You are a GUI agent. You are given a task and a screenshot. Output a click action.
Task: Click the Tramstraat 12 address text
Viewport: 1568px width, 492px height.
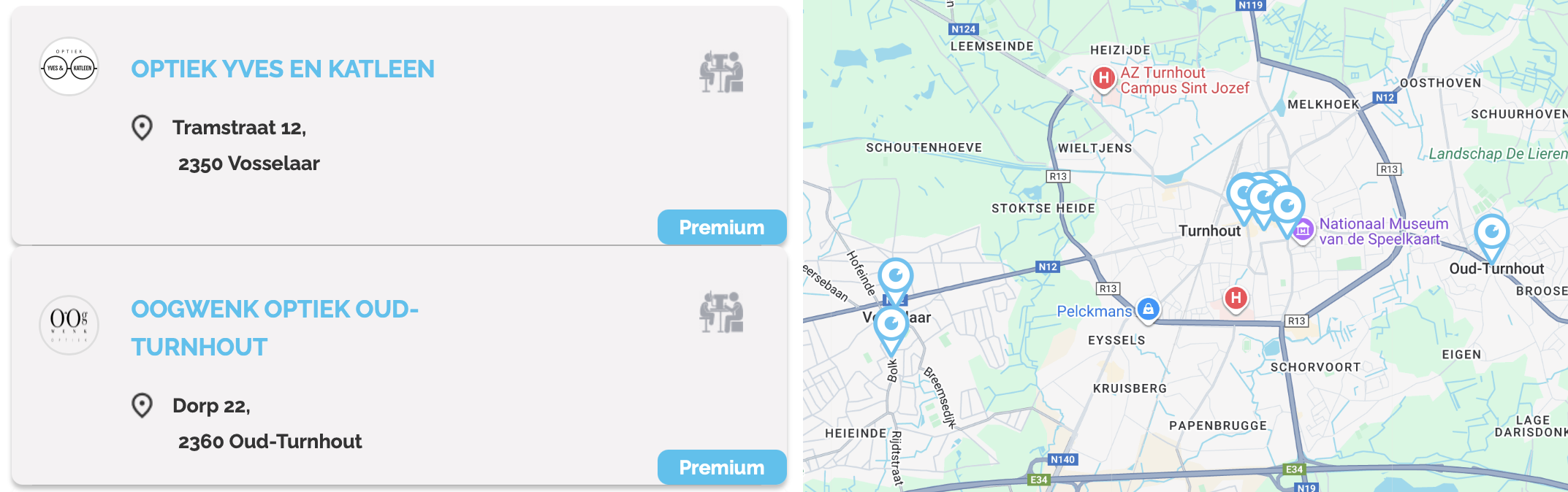coord(240,128)
